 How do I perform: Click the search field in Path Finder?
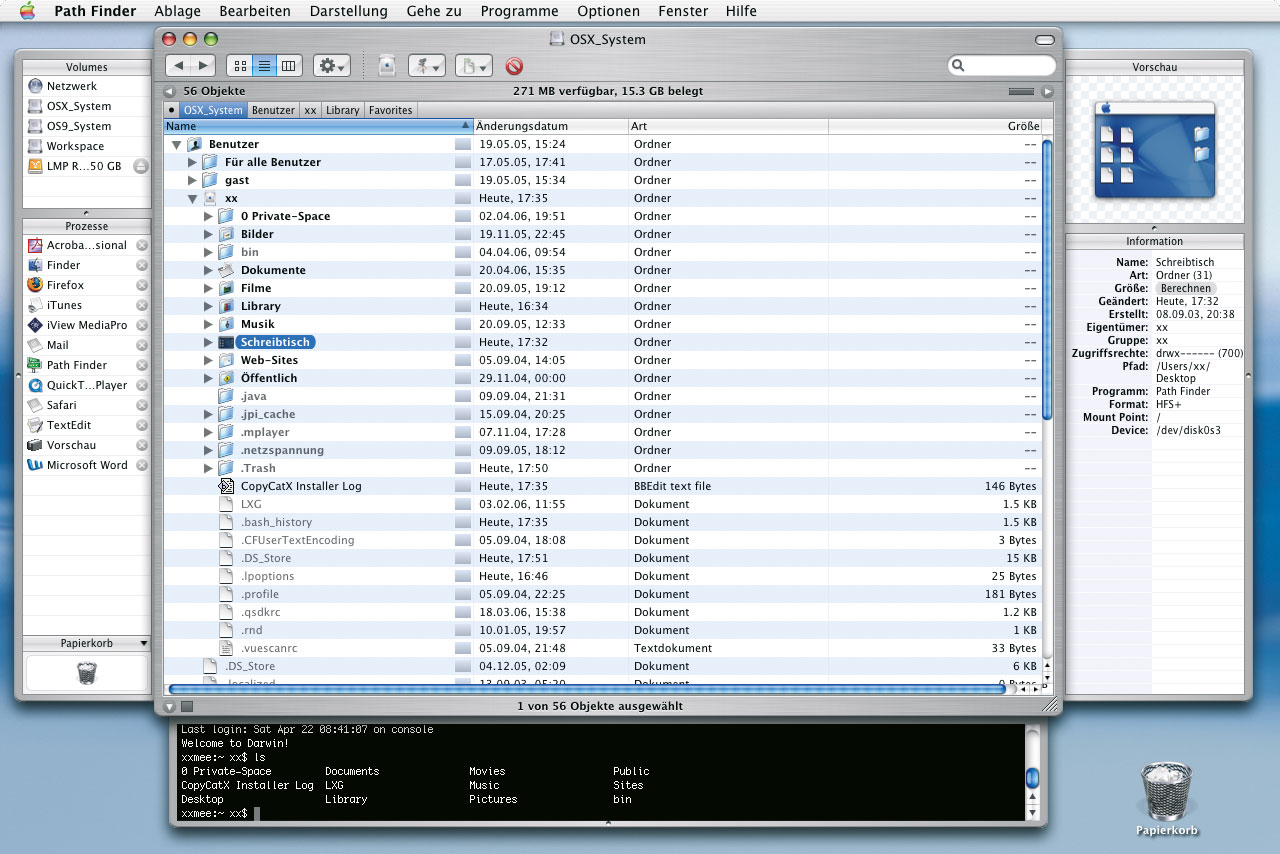pos(1002,66)
